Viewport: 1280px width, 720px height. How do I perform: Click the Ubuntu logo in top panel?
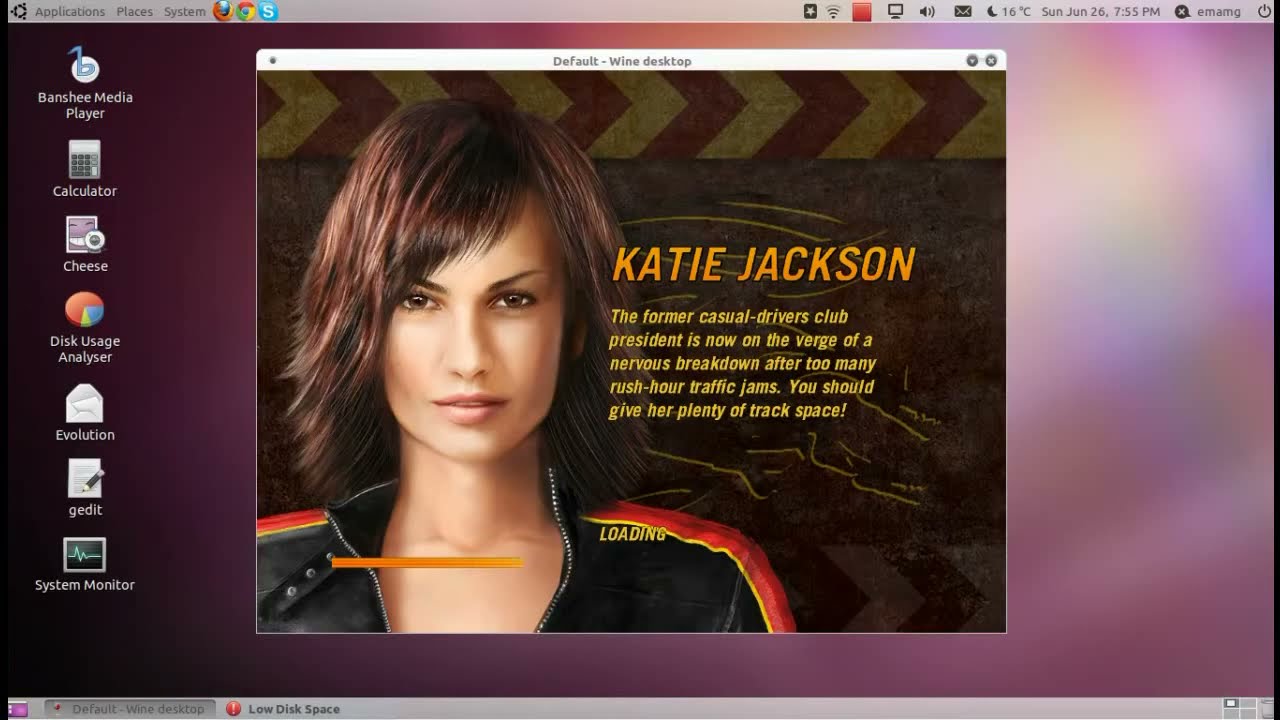pyautogui.click(x=18, y=11)
